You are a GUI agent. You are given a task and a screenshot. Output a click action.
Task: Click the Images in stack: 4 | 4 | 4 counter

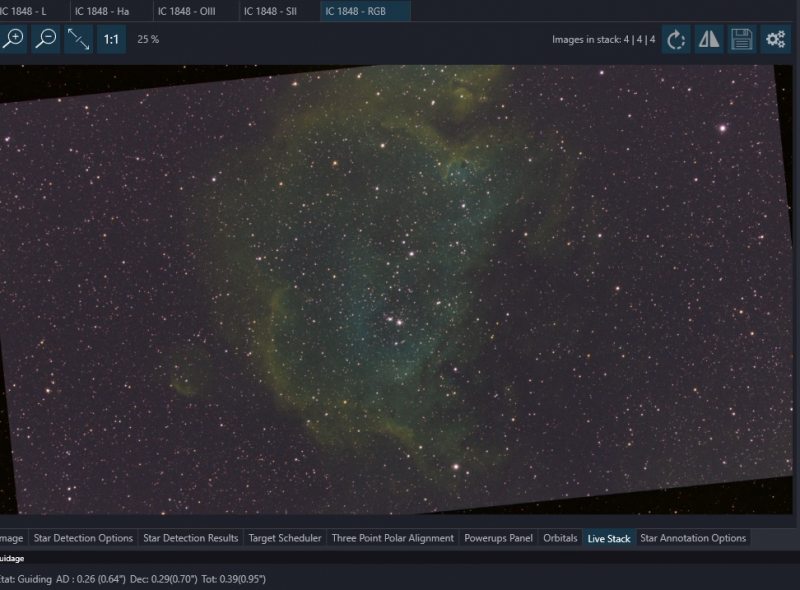[x=603, y=39]
